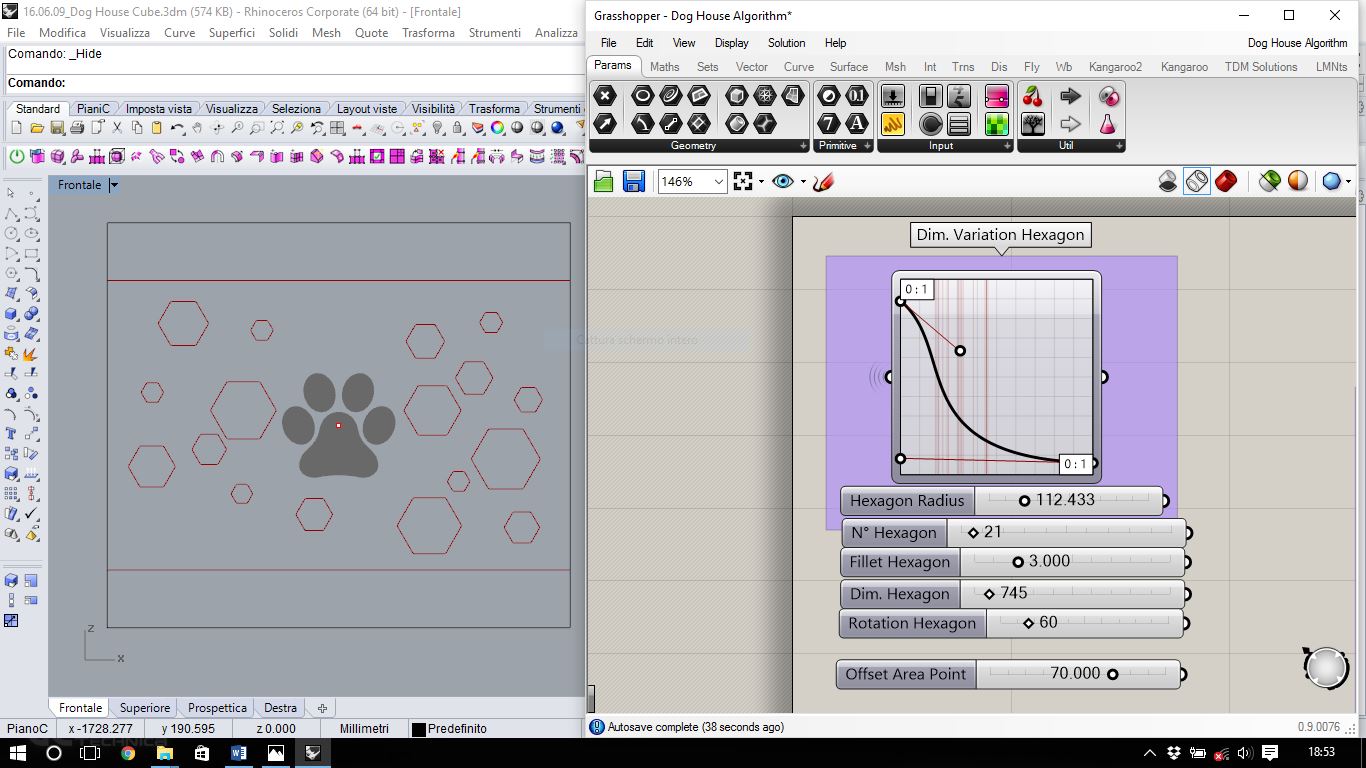Image resolution: width=1366 pixels, height=768 pixels.
Task: Click the cherries icon in Util panel
Action: 1033,96
